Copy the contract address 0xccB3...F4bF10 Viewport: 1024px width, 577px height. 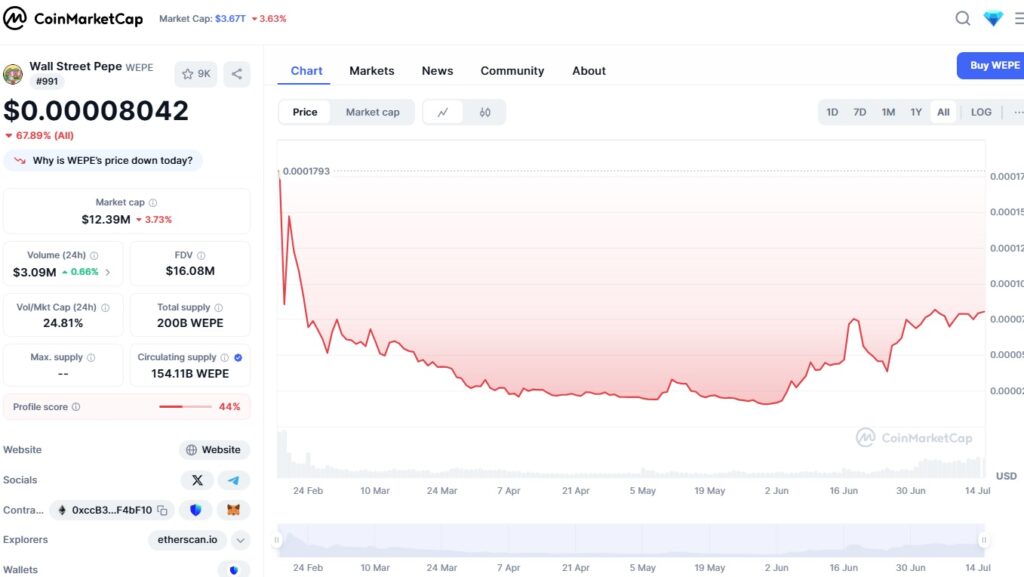tap(162, 510)
